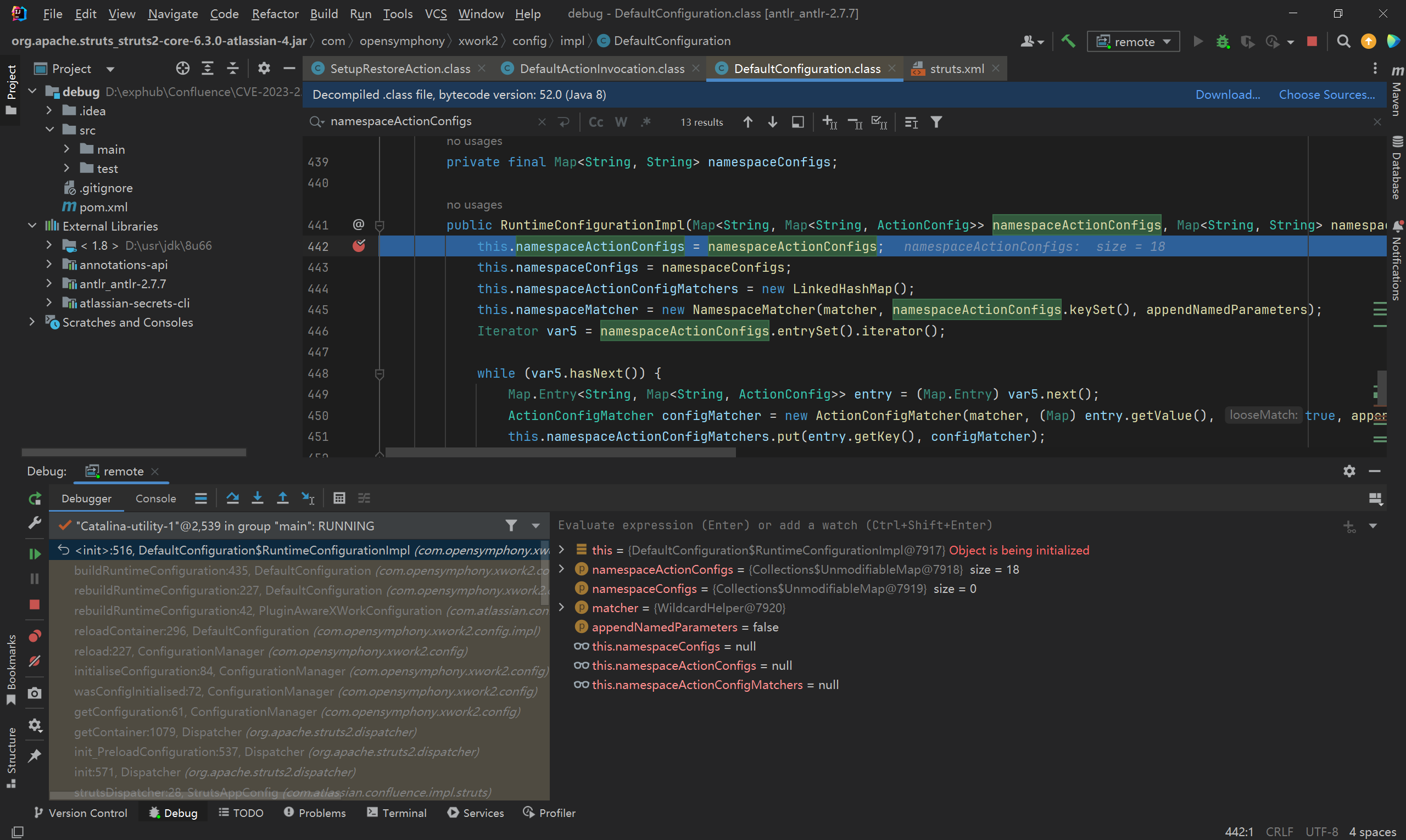Pin the debug tab
This screenshot has width=1406, height=840.
pos(35,755)
